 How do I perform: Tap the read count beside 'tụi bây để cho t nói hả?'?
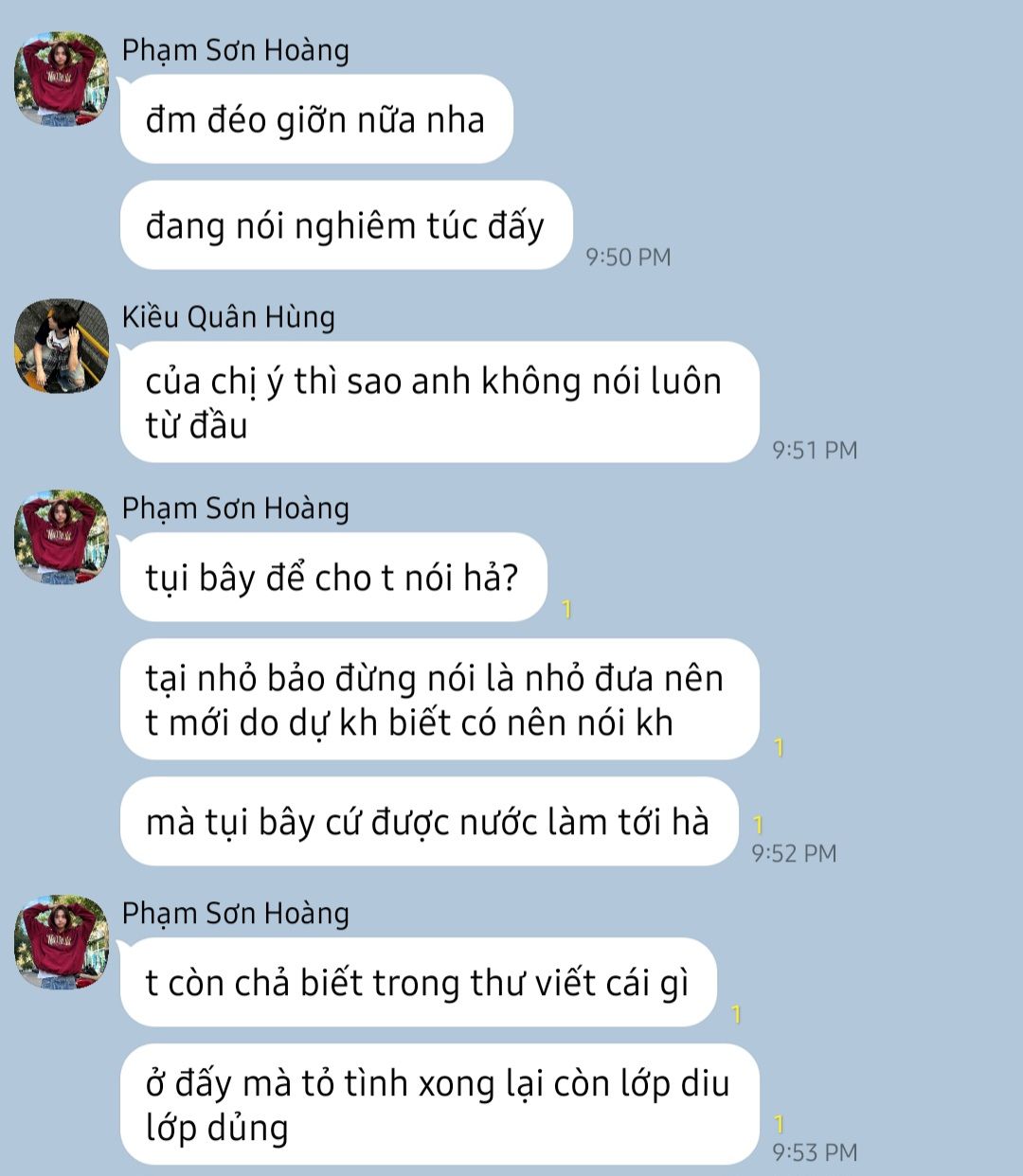point(566,609)
